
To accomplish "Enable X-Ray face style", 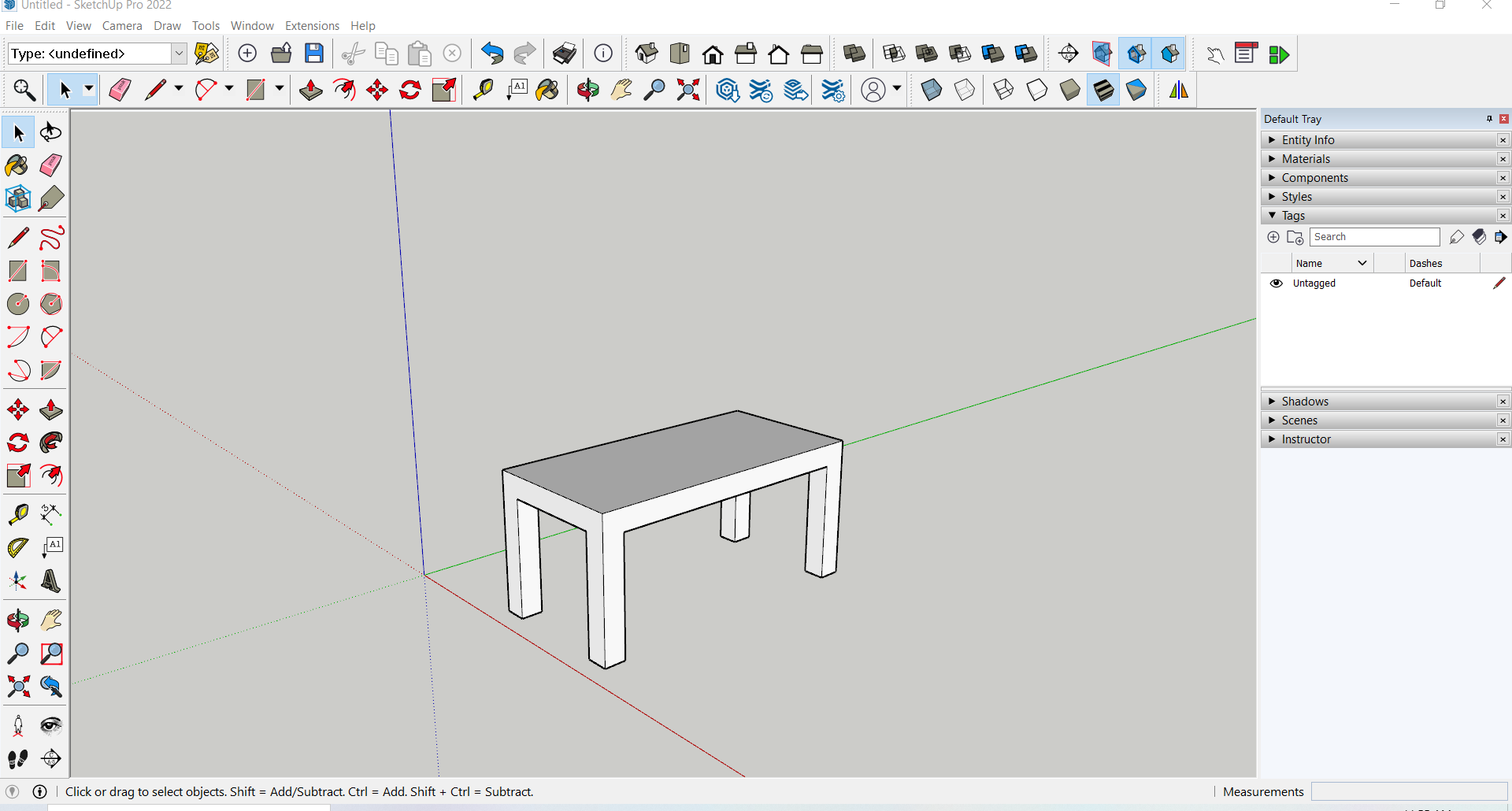I will (x=932, y=90).
